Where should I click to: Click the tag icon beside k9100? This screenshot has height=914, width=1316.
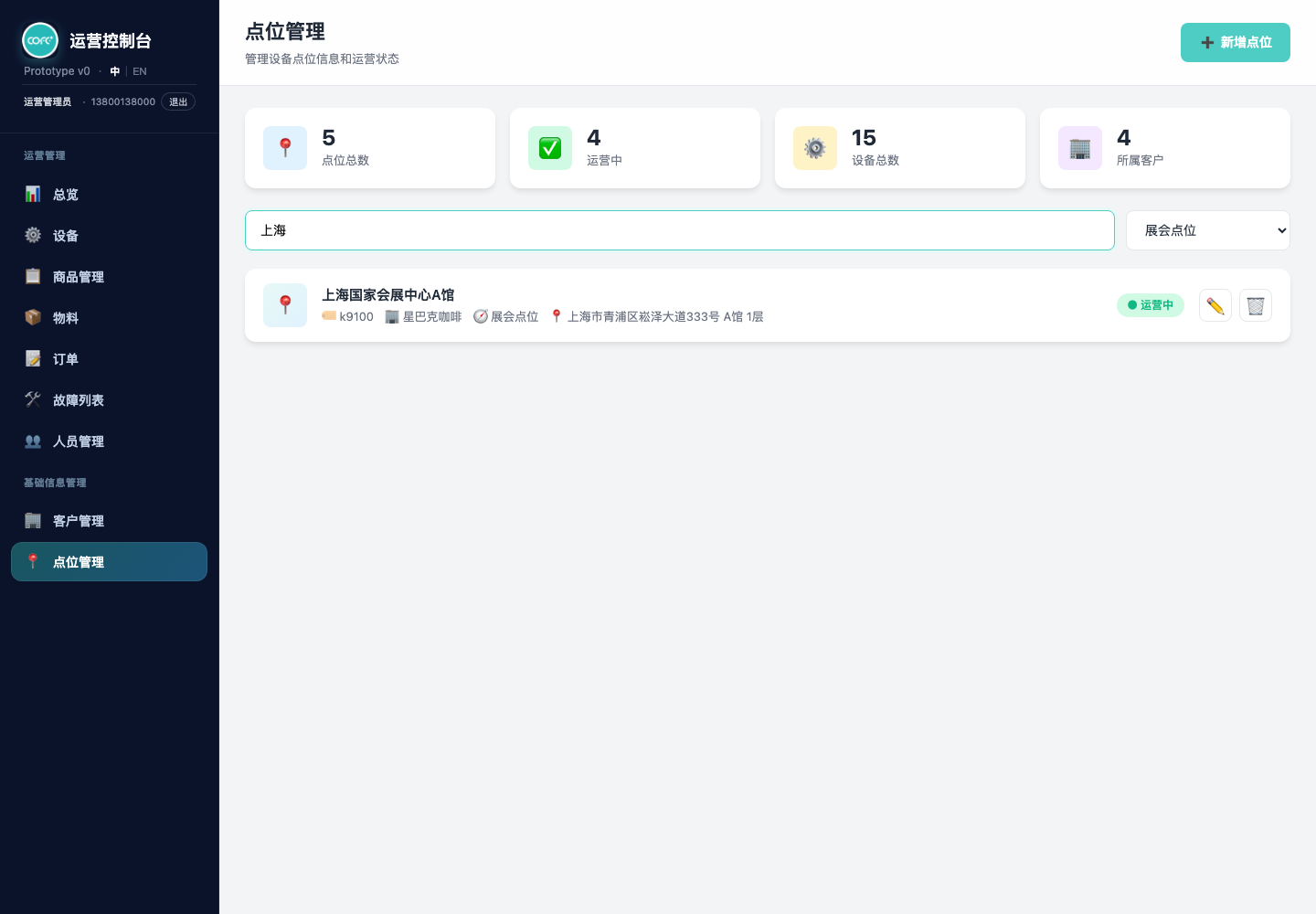click(329, 316)
